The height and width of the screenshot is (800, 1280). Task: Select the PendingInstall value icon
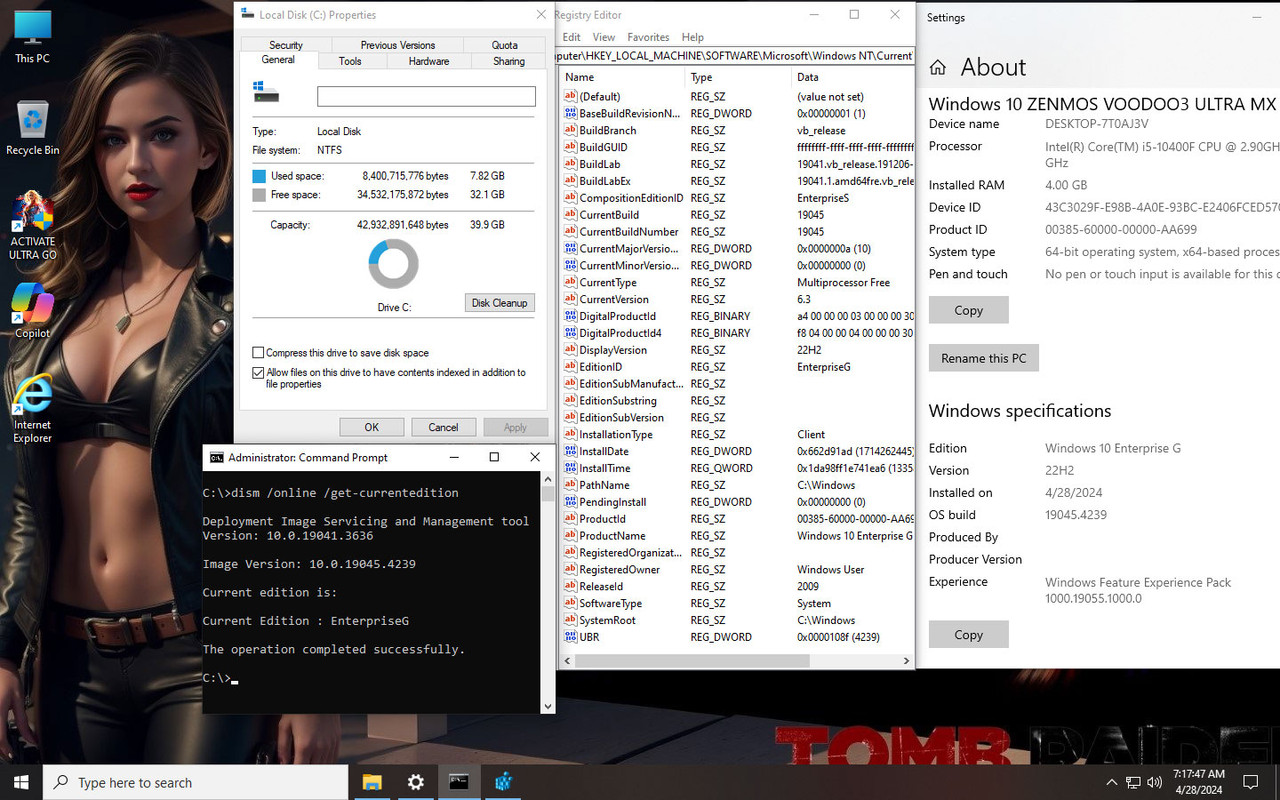570,502
